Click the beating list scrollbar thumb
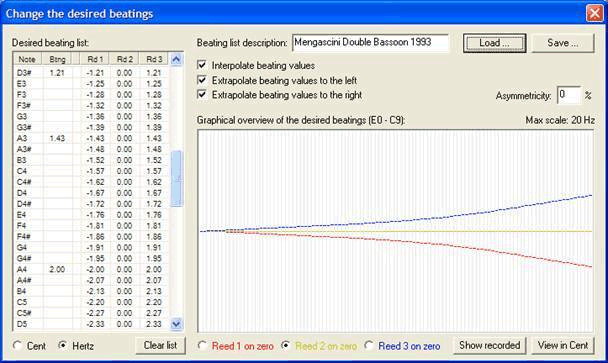Viewport: 608px width, 363px height. (x=176, y=179)
